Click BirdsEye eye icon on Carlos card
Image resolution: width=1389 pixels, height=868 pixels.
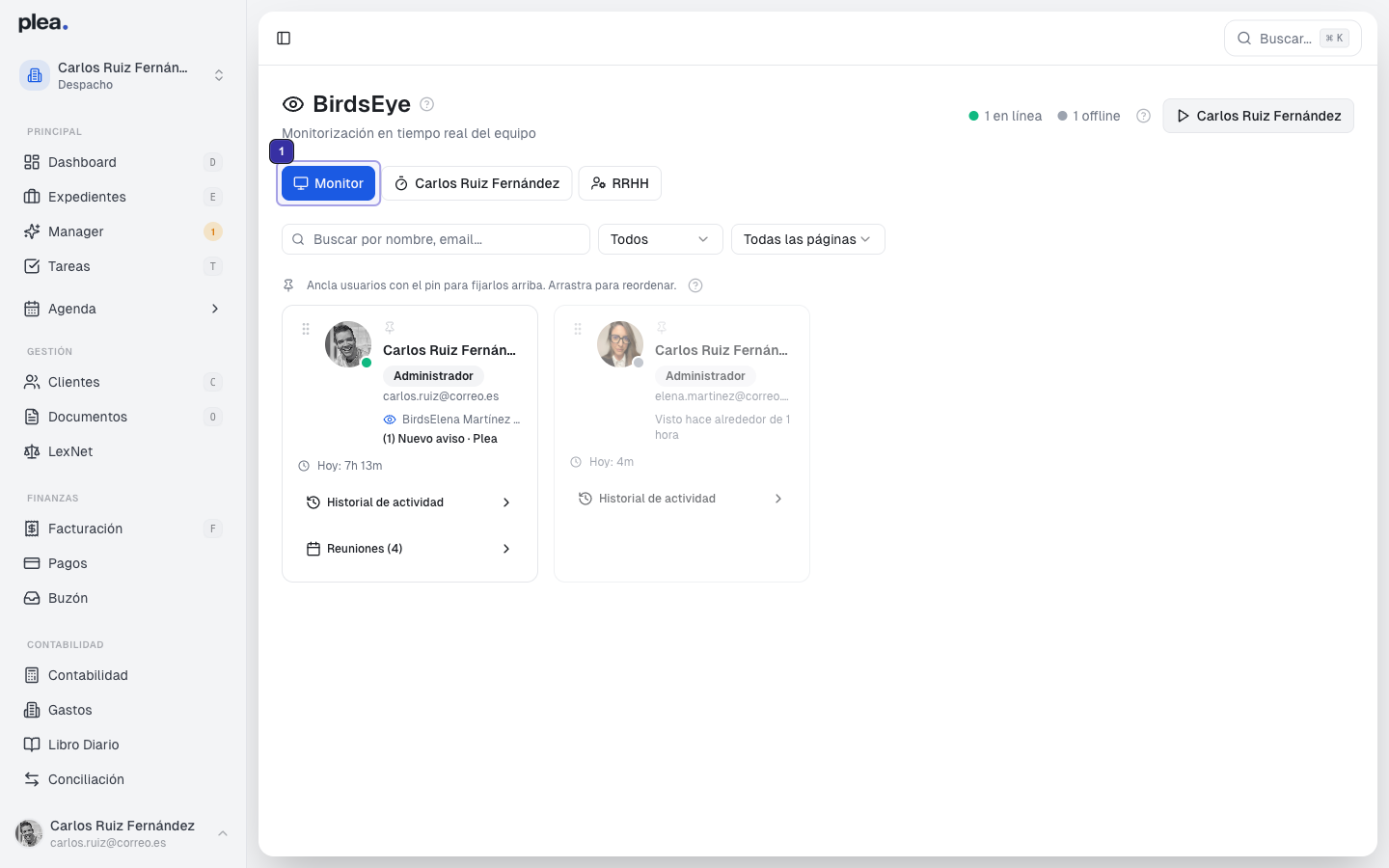point(390,420)
